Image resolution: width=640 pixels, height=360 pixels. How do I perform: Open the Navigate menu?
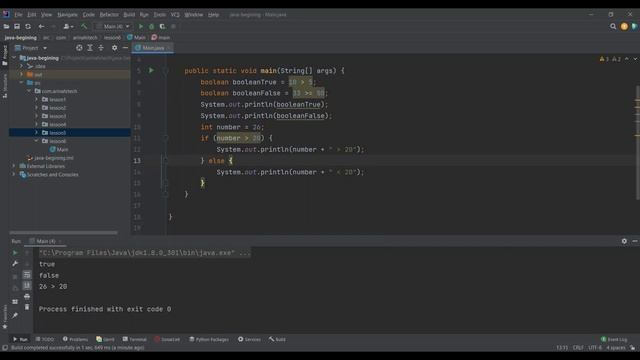(67, 15)
